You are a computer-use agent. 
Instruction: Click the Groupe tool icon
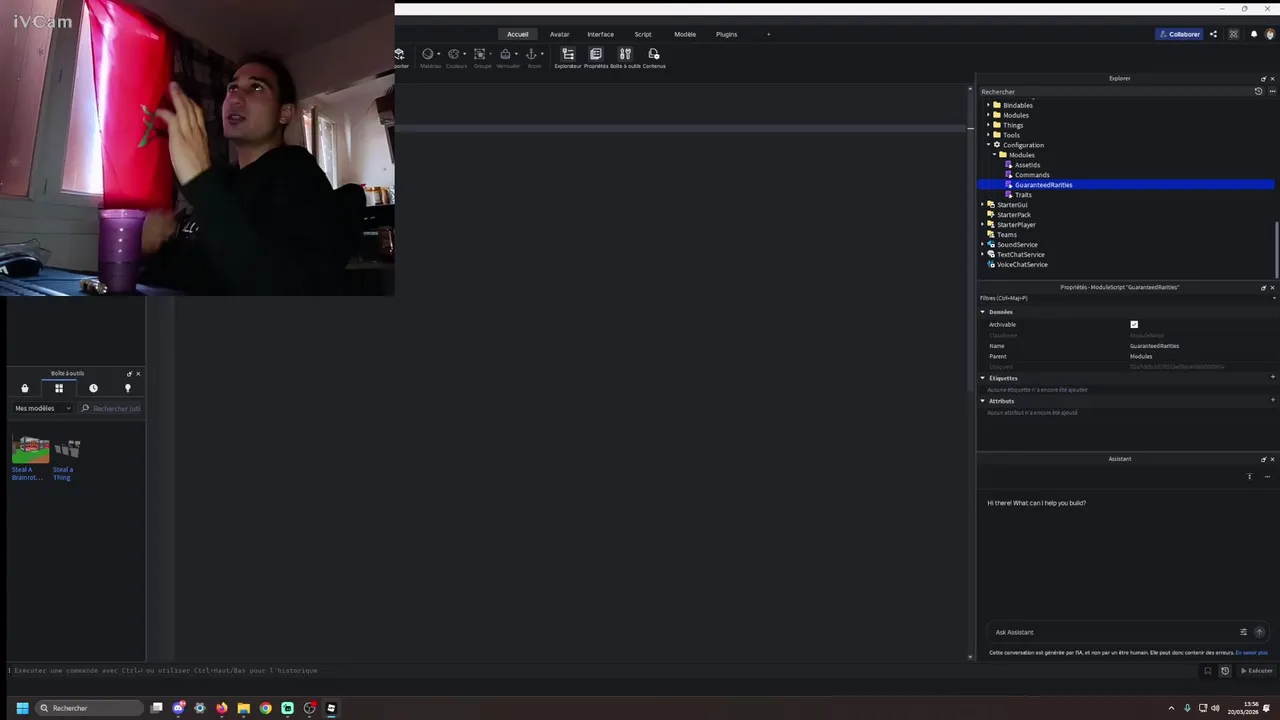click(480, 54)
